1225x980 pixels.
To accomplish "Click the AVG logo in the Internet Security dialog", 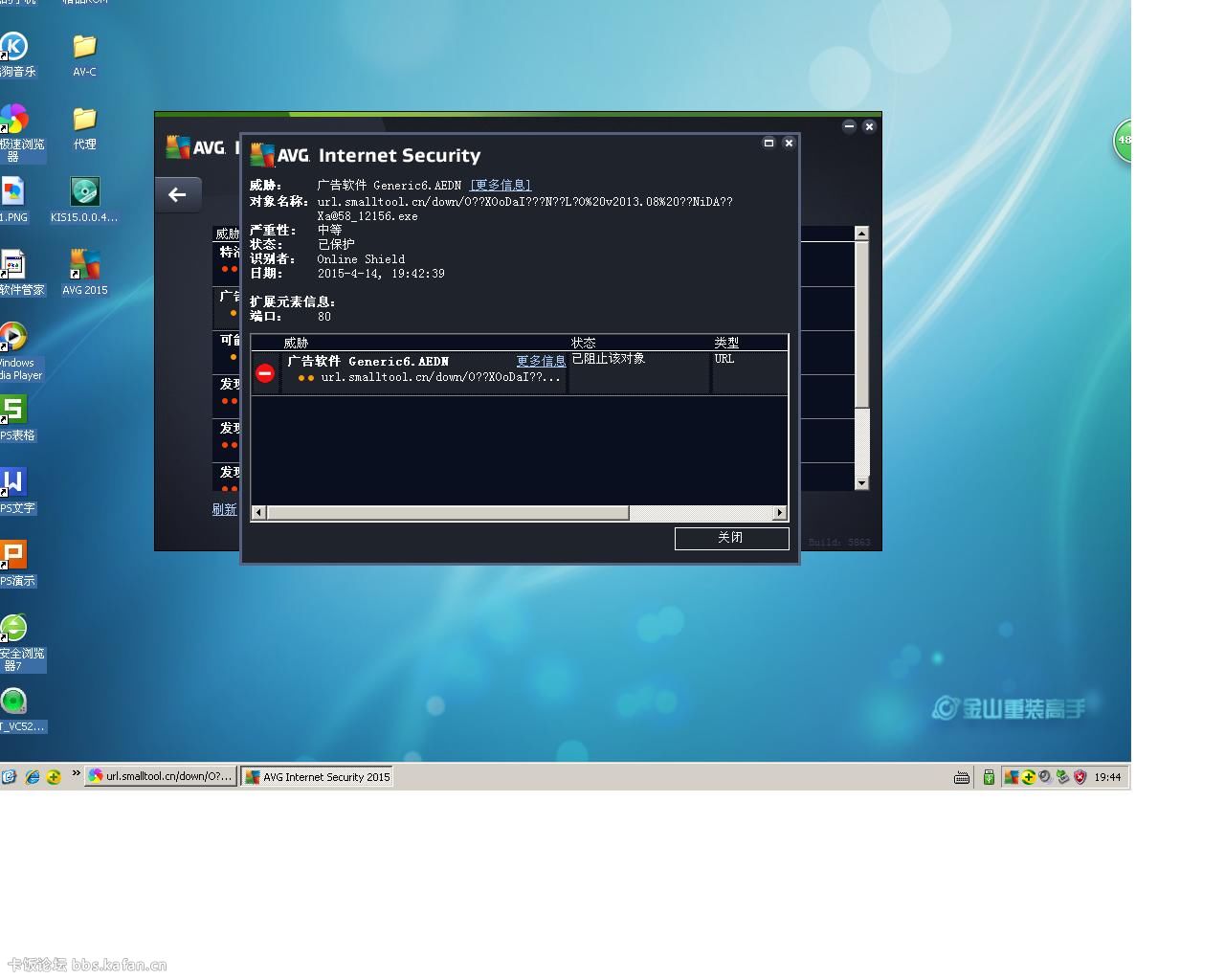I will [x=279, y=155].
